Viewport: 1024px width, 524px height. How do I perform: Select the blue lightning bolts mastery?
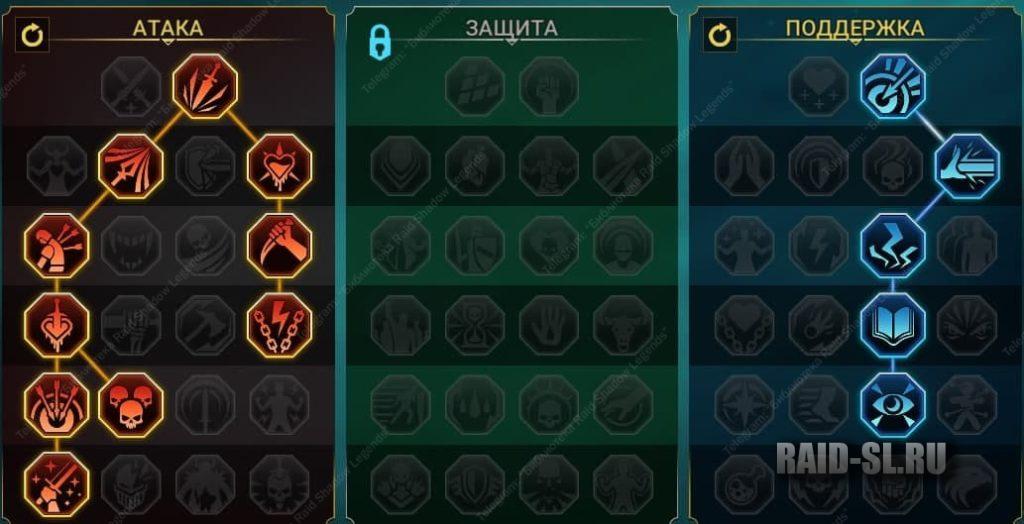coord(893,245)
